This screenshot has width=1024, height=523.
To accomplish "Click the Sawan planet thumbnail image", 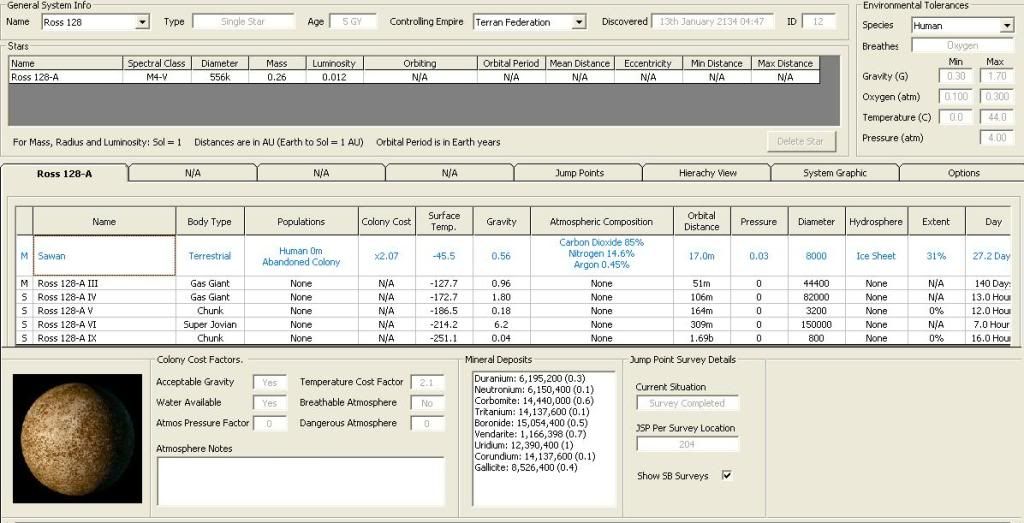I will point(77,438).
